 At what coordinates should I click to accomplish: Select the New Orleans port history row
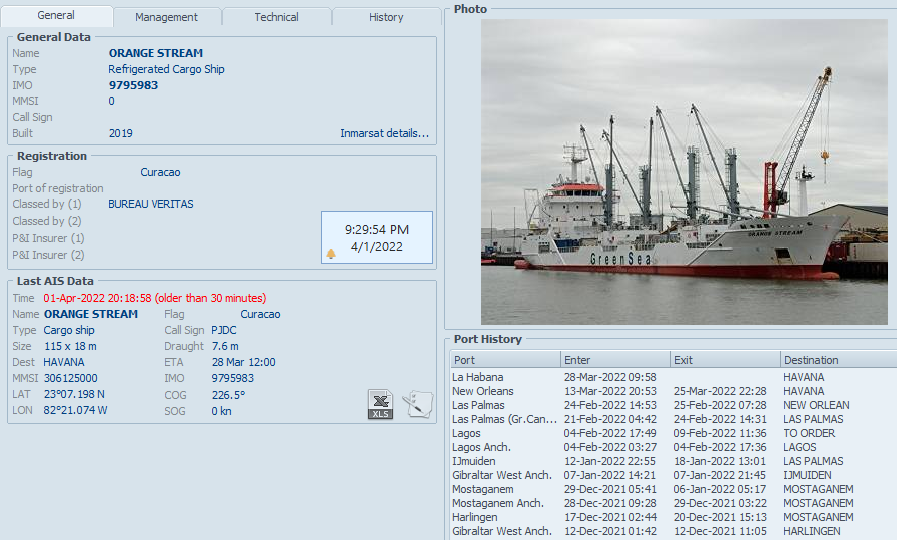(x=673, y=391)
